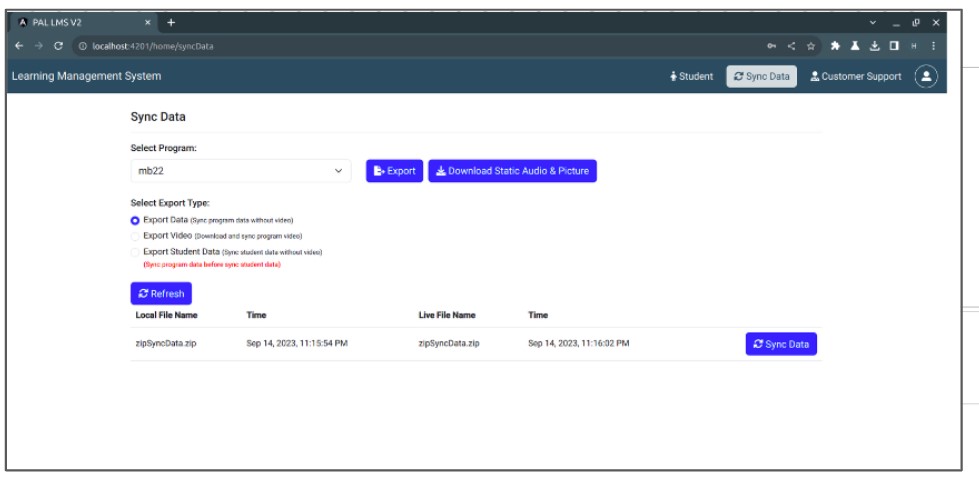
Task: Click time Sep 14, 2023, 11:16:02 PM
Action: click(578, 343)
